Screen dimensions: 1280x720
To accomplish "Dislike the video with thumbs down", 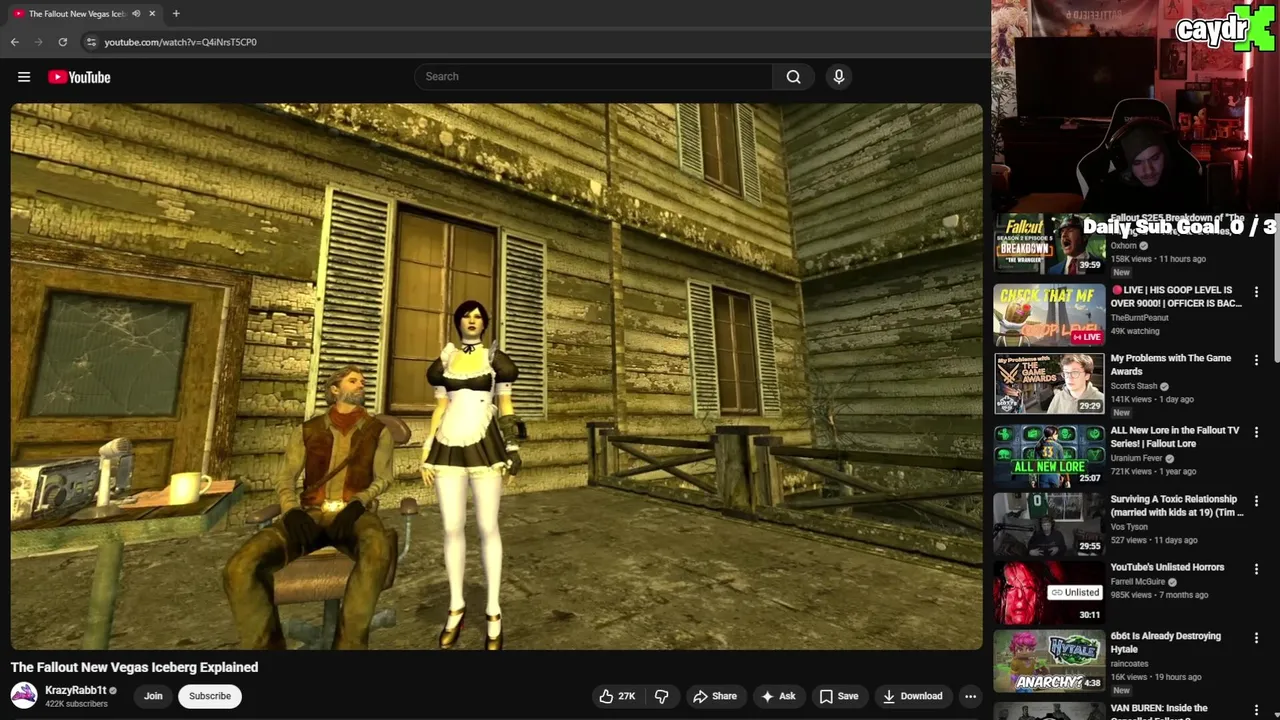I will pos(662,696).
